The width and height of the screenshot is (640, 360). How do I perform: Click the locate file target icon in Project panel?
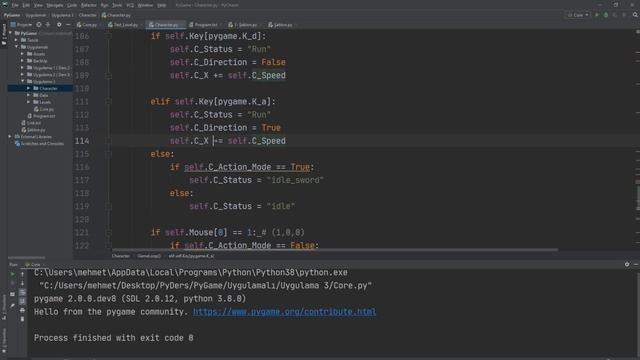click(x=39, y=25)
